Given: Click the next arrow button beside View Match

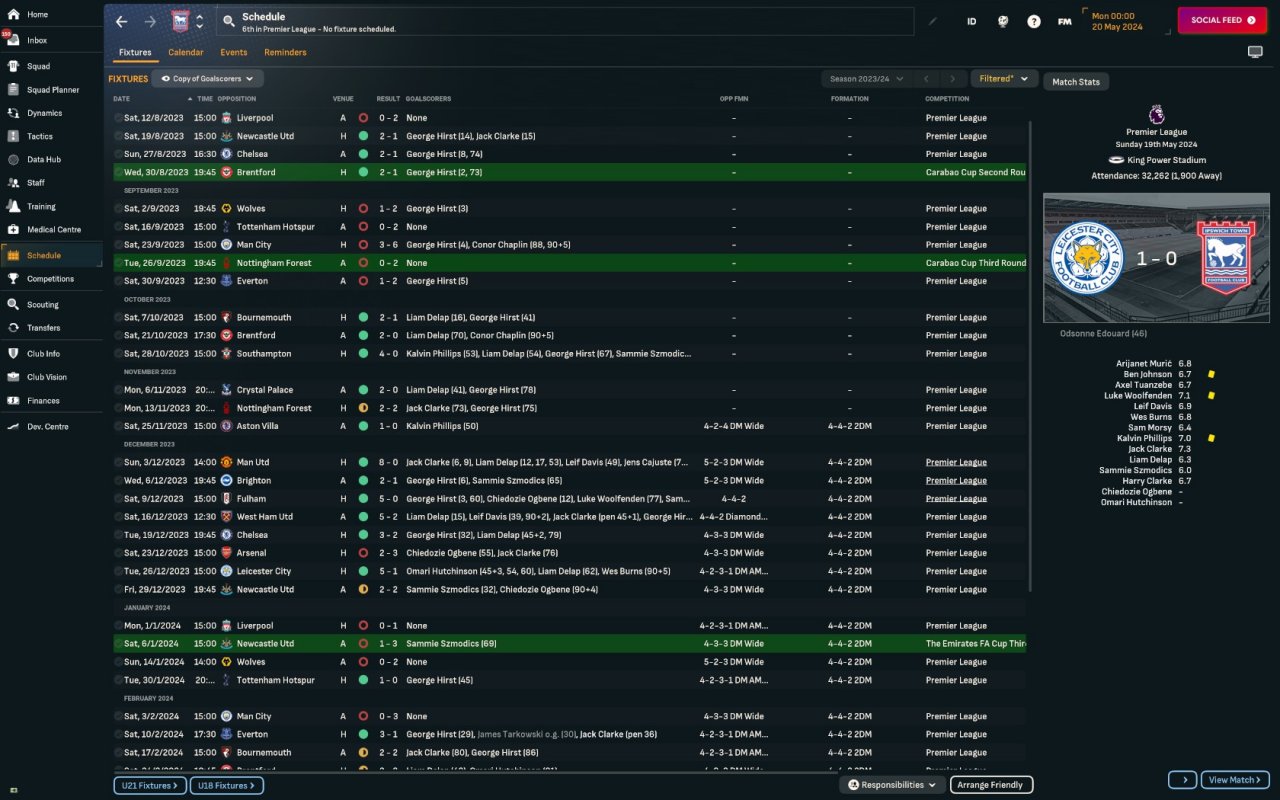Looking at the screenshot, I should coord(1183,780).
